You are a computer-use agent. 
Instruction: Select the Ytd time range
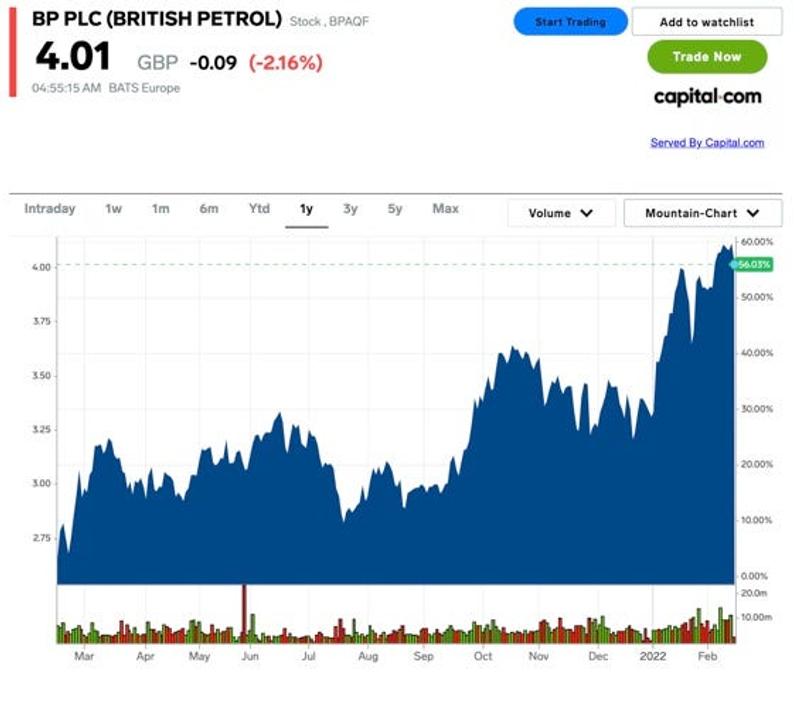click(259, 209)
